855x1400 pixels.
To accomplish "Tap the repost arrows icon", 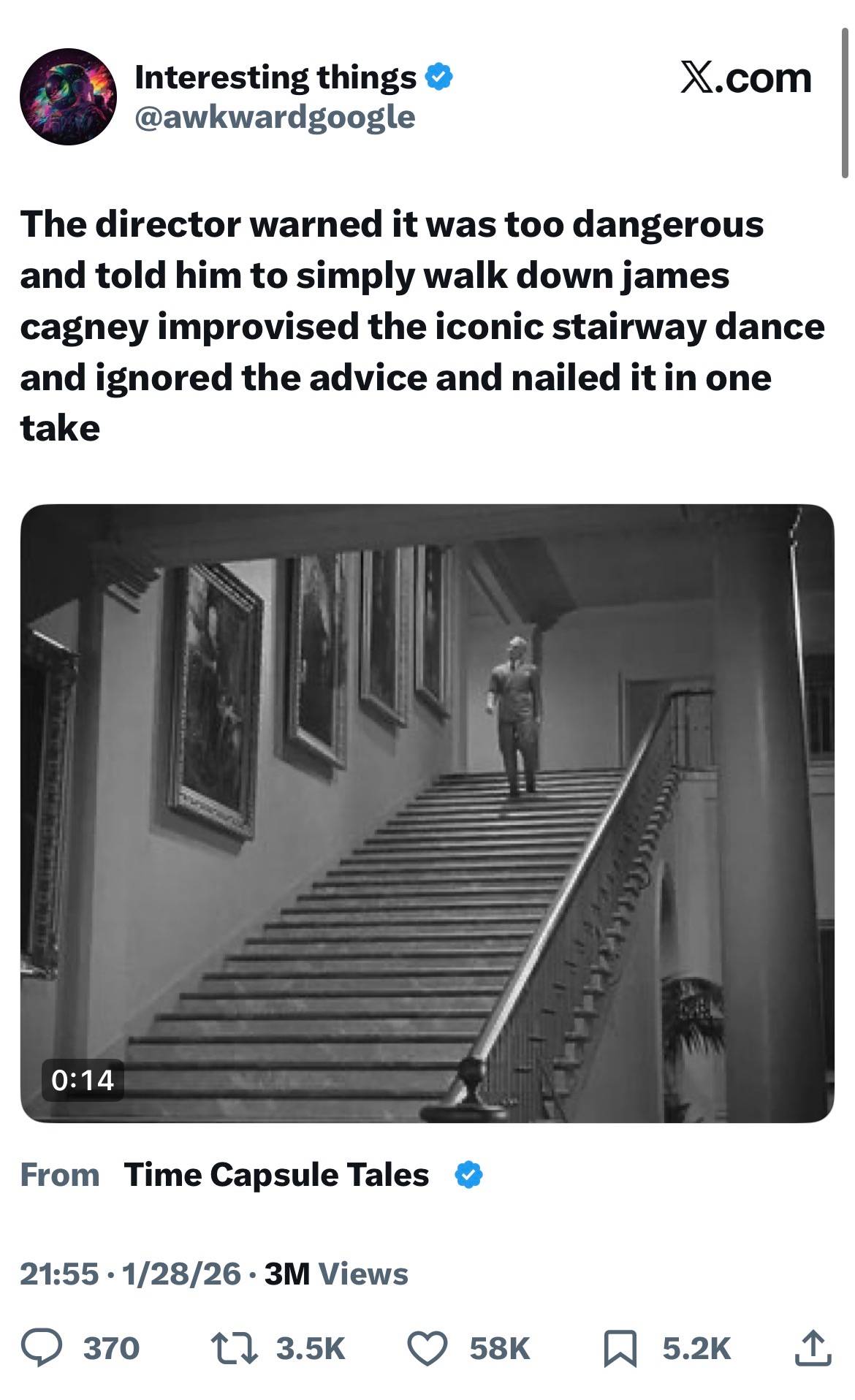I will pos(234,1348).
